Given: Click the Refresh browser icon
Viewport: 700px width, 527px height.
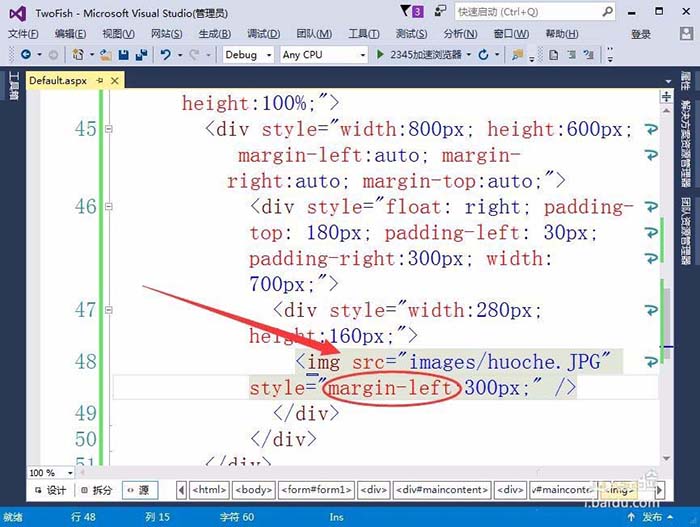Looking at the screenshot, I should click(483, 55).
